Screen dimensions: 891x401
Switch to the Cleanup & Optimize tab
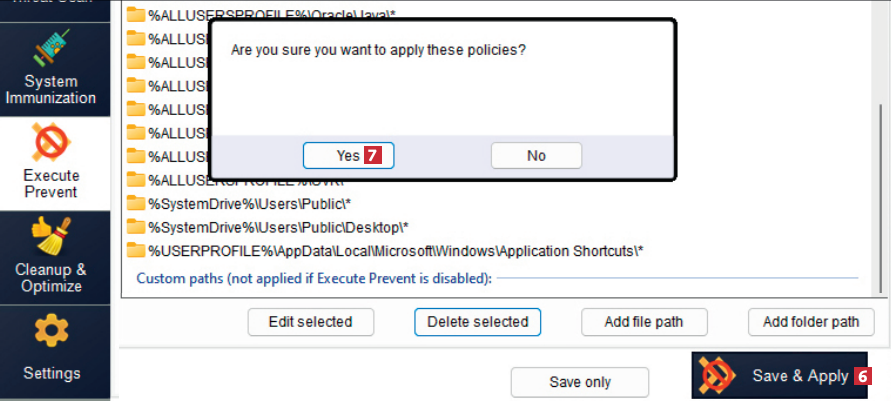(51, 277)
